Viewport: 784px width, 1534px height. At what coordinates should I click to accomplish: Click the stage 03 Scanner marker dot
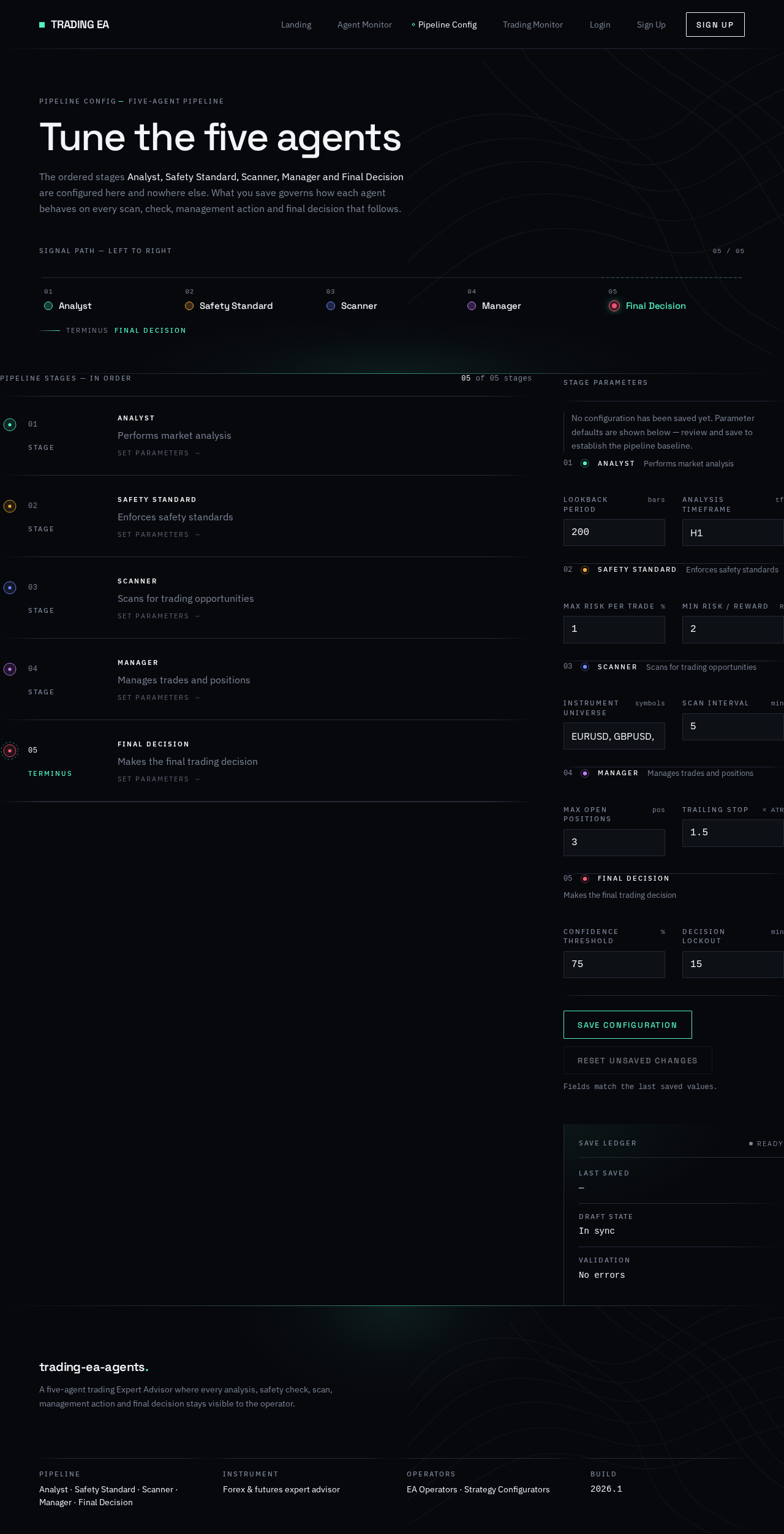point(10,588)
